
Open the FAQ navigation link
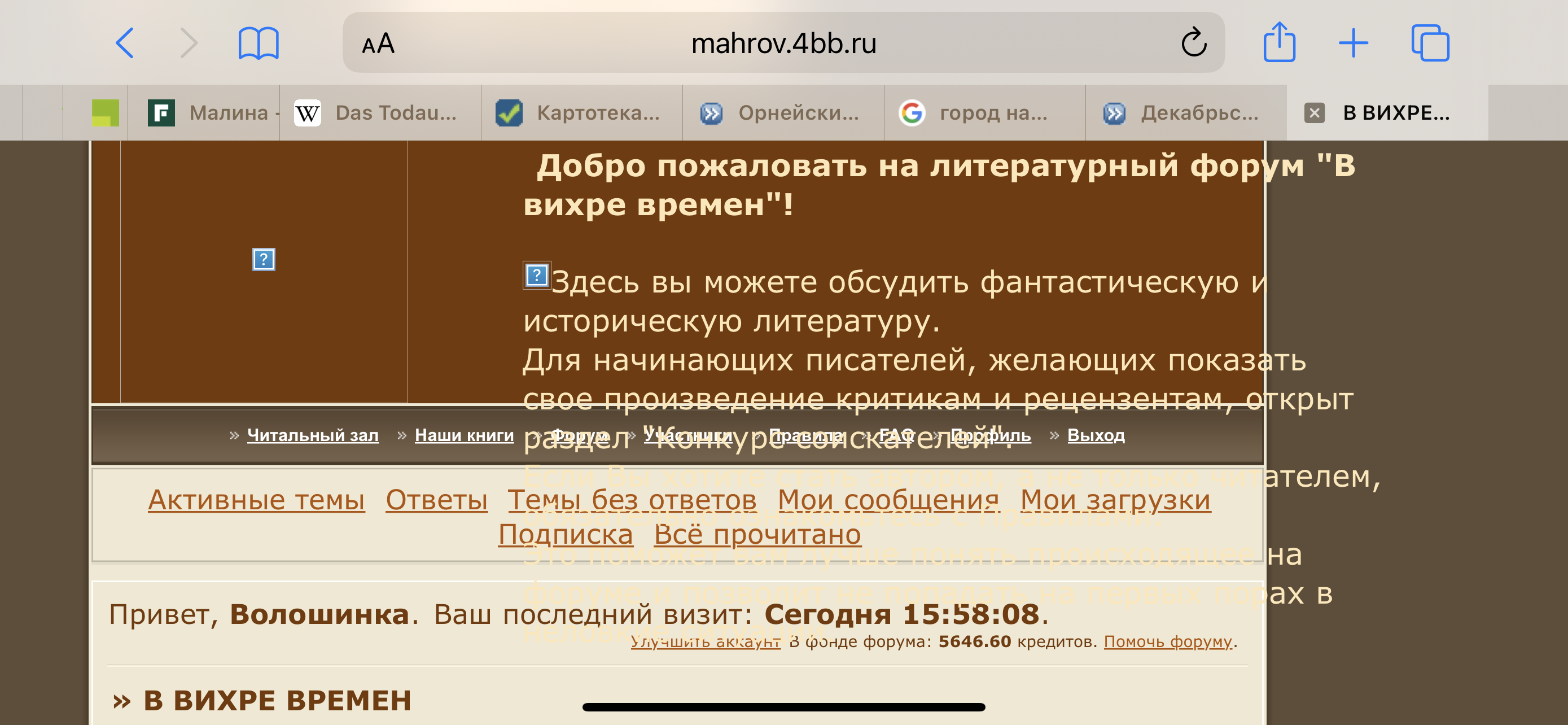pyautogui.click(x=897, y=435)
